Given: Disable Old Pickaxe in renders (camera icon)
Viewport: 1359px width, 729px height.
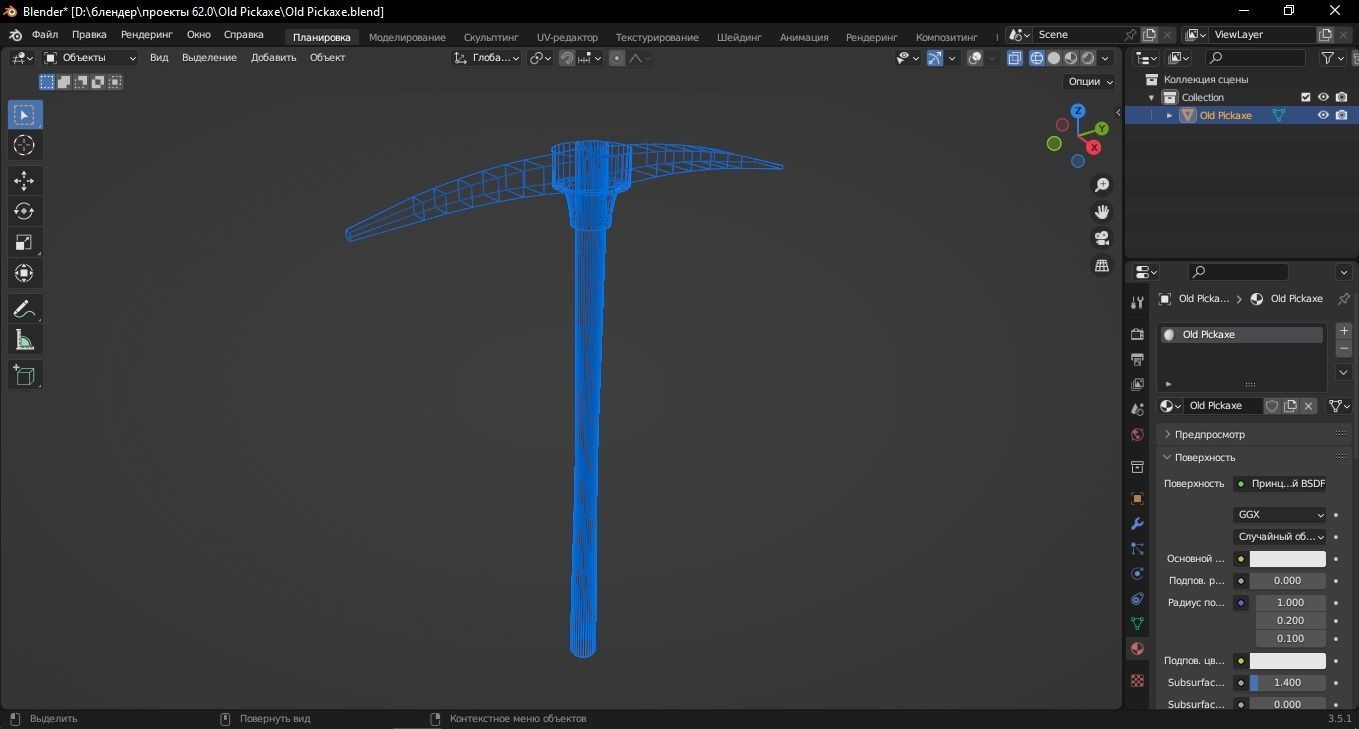Looking at the screenshot, I should (1341, 115).
